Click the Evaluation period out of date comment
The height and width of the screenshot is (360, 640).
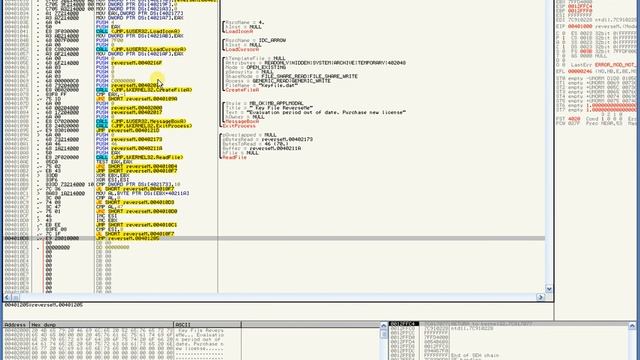tap(316, 112)
